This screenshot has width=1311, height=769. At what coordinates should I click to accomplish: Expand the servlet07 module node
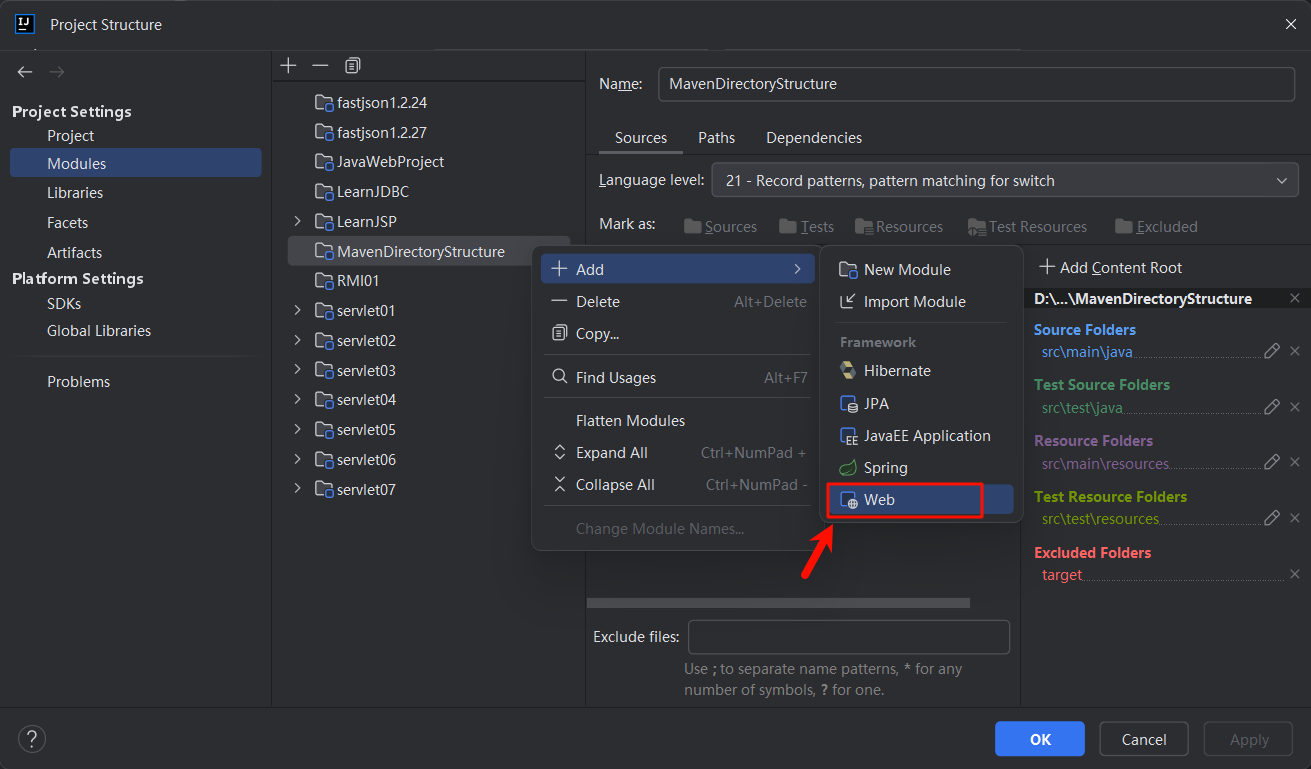pyautogui.click(x=297, y=489)
